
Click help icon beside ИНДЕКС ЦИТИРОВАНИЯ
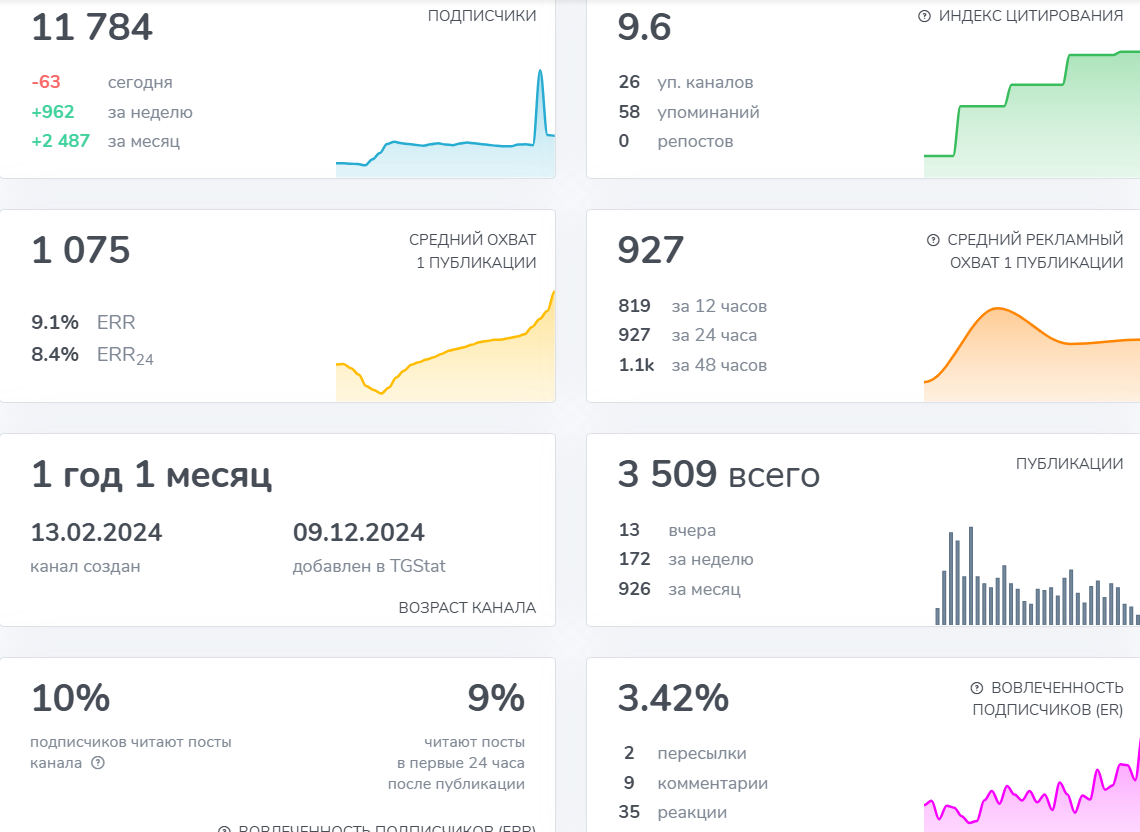click(924, 16)
